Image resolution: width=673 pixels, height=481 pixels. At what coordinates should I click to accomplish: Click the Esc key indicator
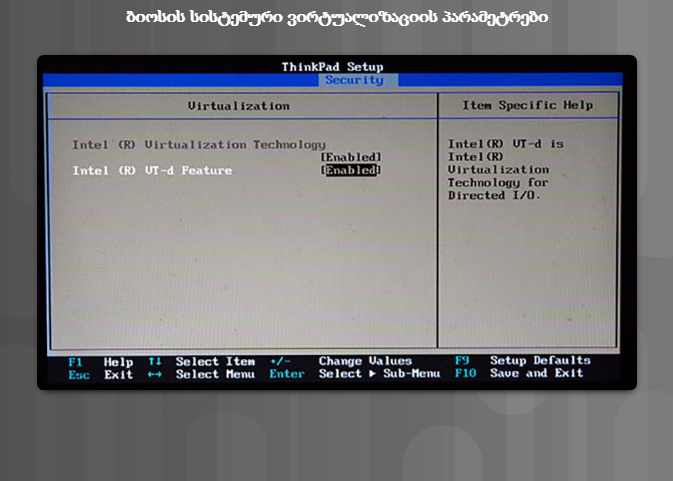[79, 374]
